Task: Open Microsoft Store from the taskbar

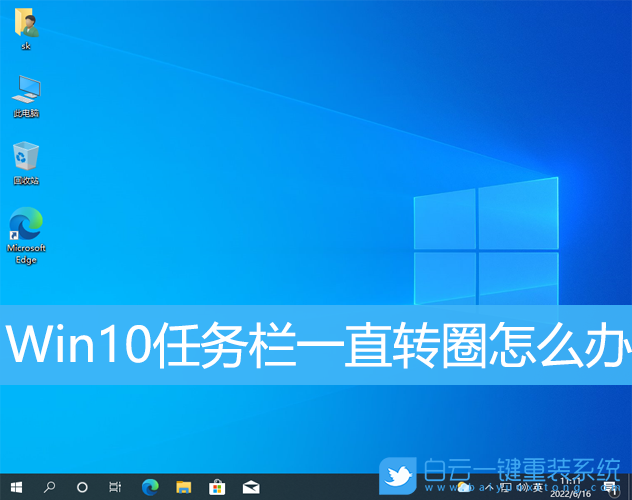Action: tap(217, 488)
